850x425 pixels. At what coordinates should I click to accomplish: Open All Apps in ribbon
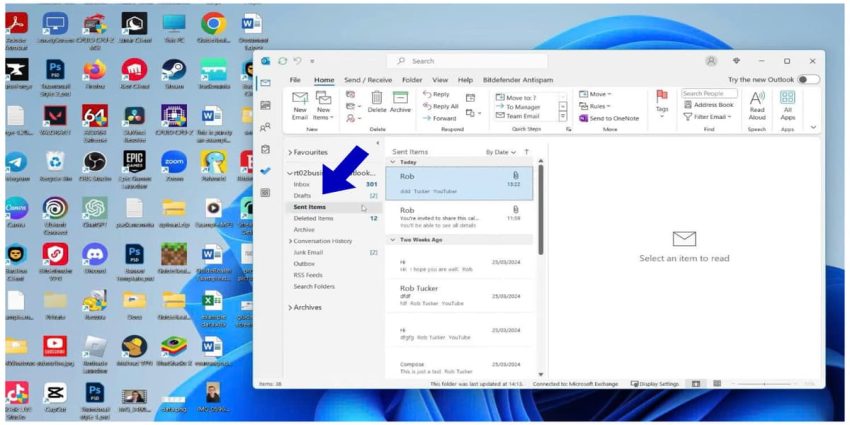(x=787, y=106)
